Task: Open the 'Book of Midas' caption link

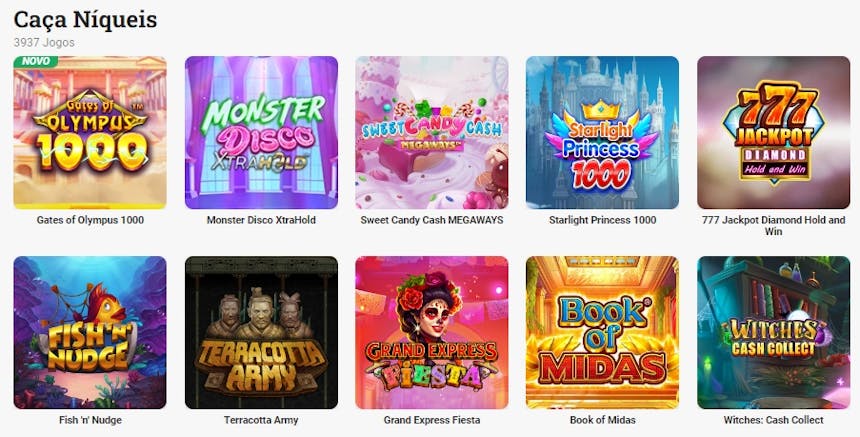Action: click(602, 420)
